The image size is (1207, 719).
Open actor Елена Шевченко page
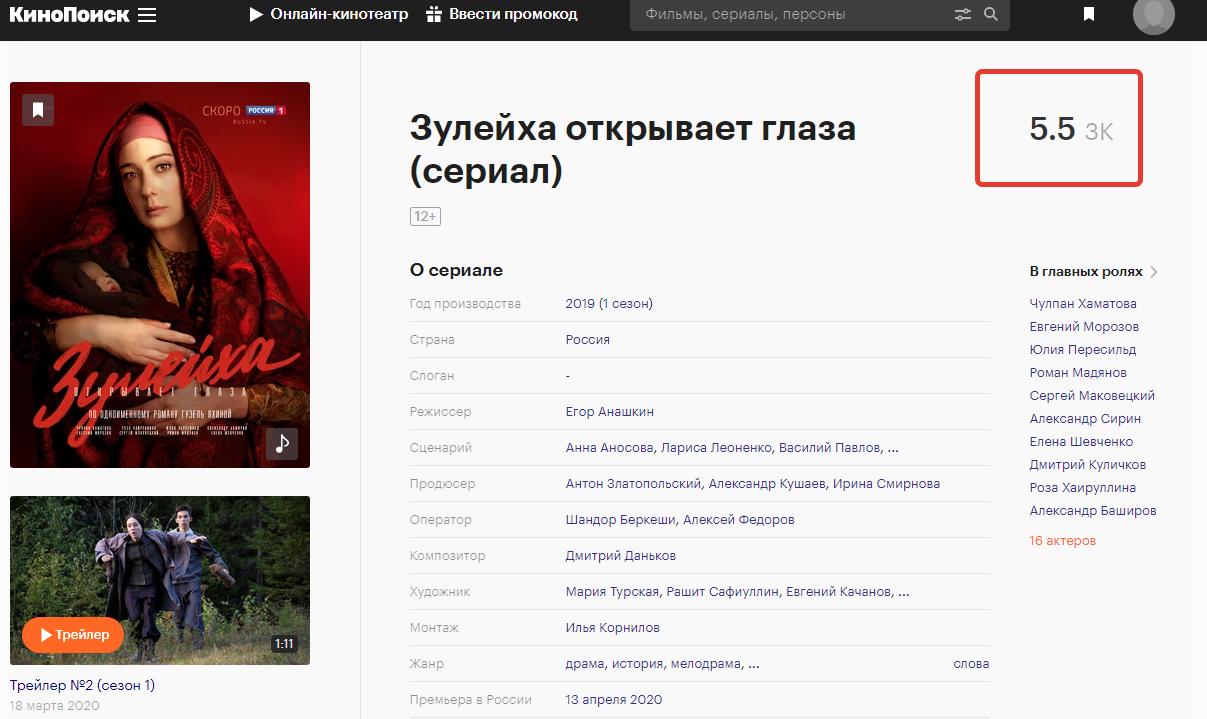click(x=1081, y=441)
